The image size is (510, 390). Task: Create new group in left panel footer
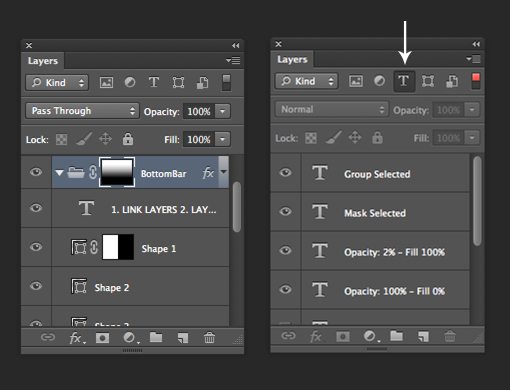(x=156, y=337)
